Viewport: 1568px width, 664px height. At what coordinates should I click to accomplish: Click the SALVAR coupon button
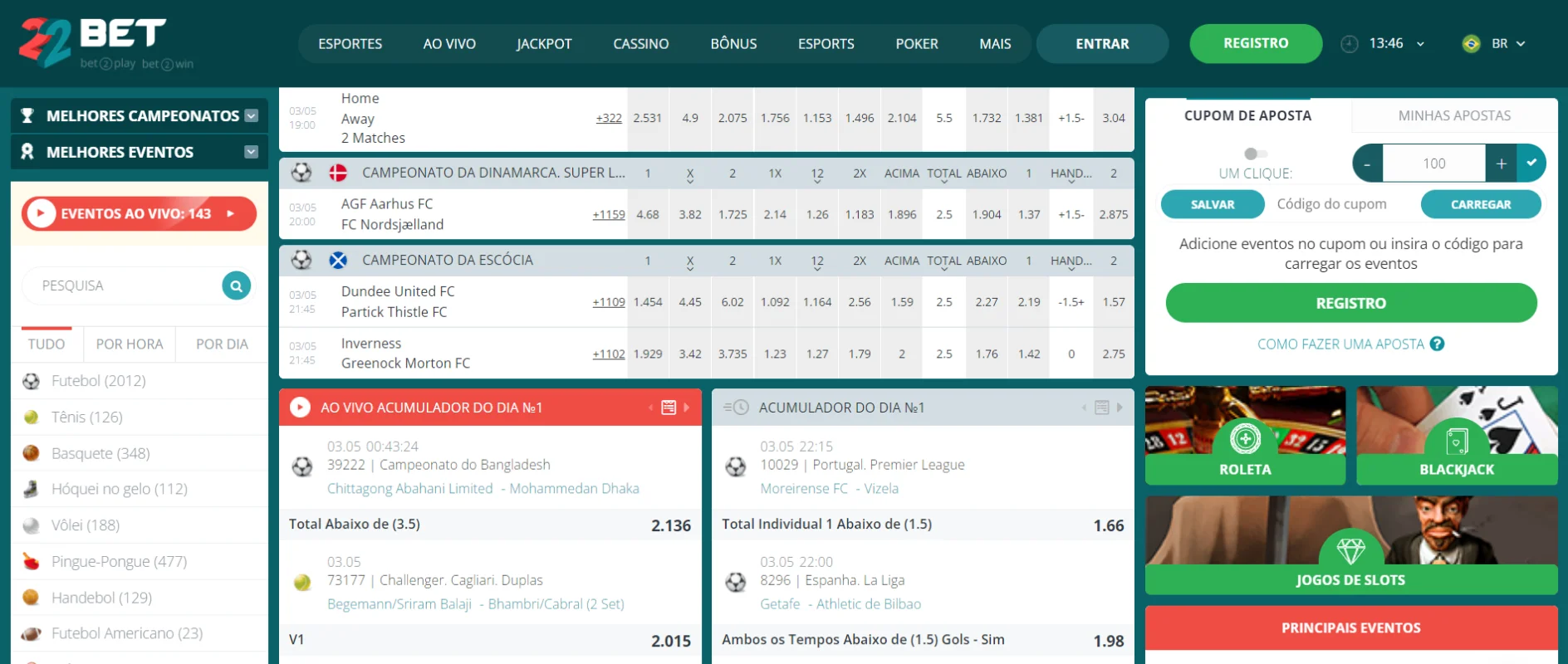pos(1213,204)
